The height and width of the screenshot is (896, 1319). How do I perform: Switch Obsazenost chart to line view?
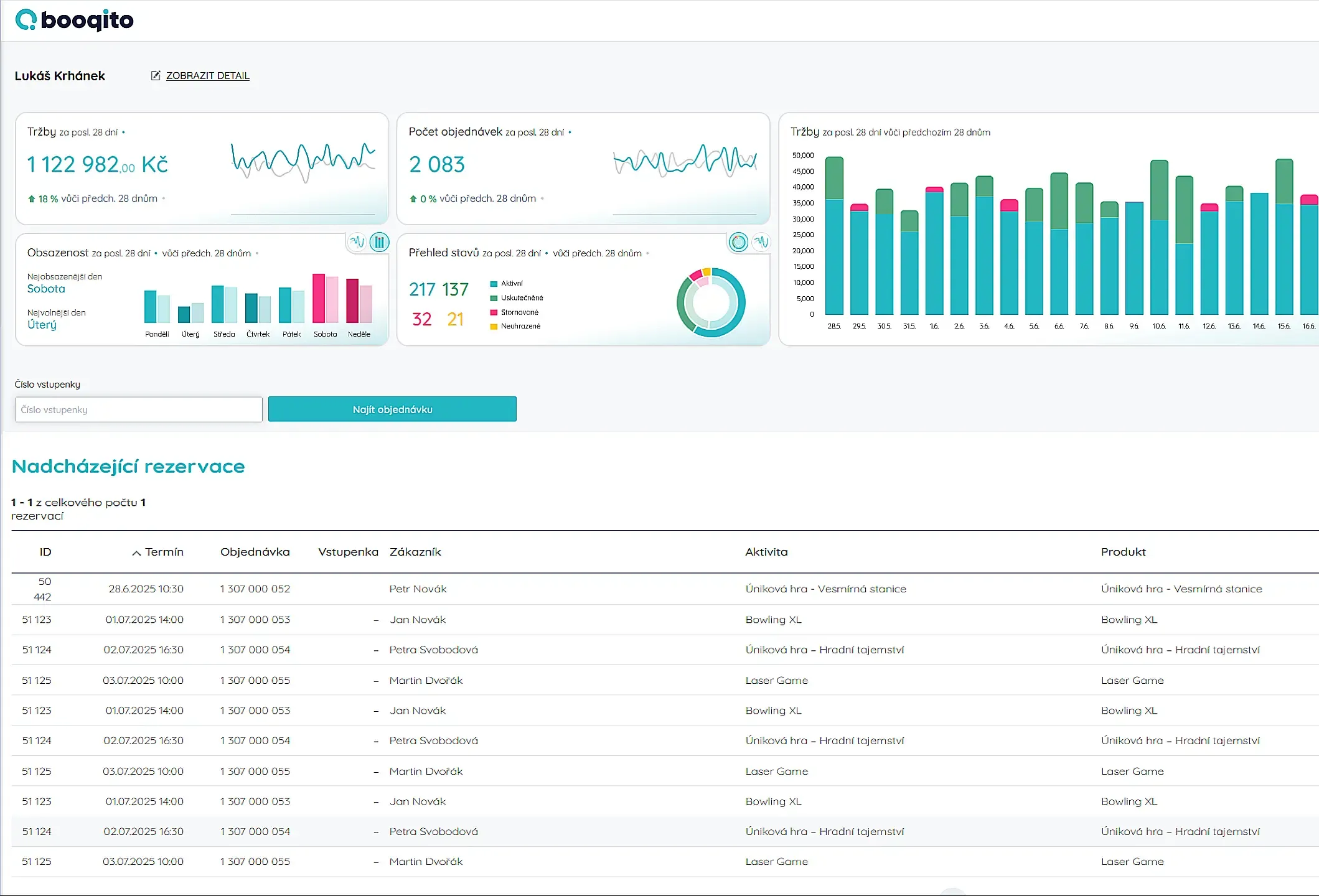point(357,242)
